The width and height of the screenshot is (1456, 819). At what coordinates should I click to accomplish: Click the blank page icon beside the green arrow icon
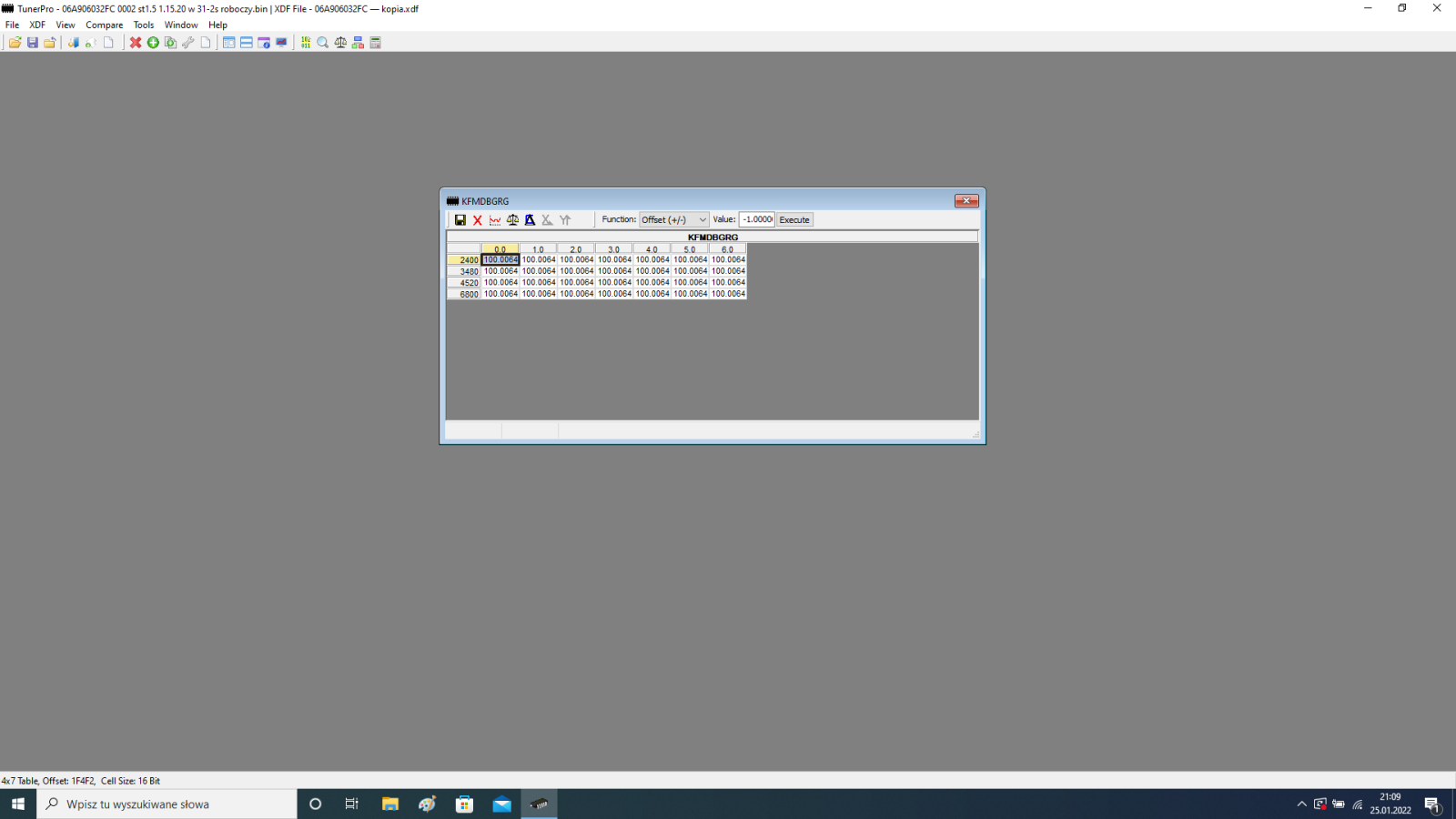pyautogui.click(x=108, y=43)
